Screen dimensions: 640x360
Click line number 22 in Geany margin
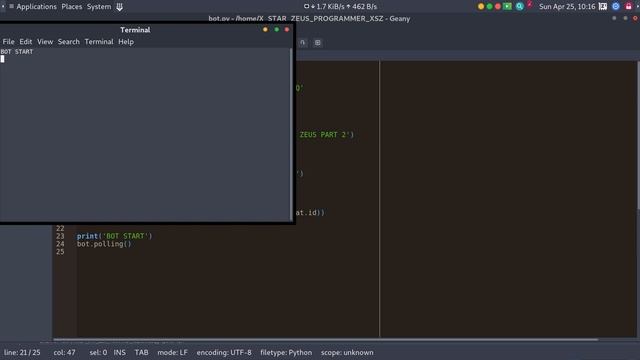click(x=60, y=228)
